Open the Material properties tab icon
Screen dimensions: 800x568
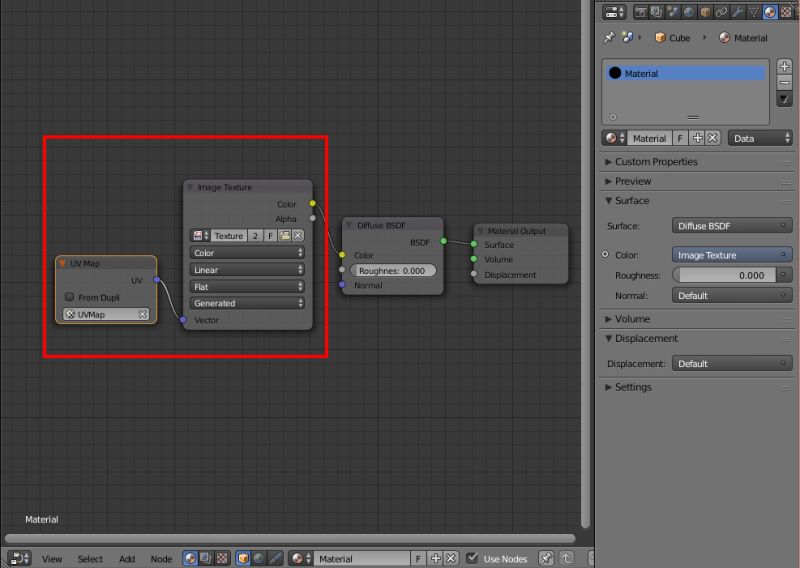coord(770,12)
